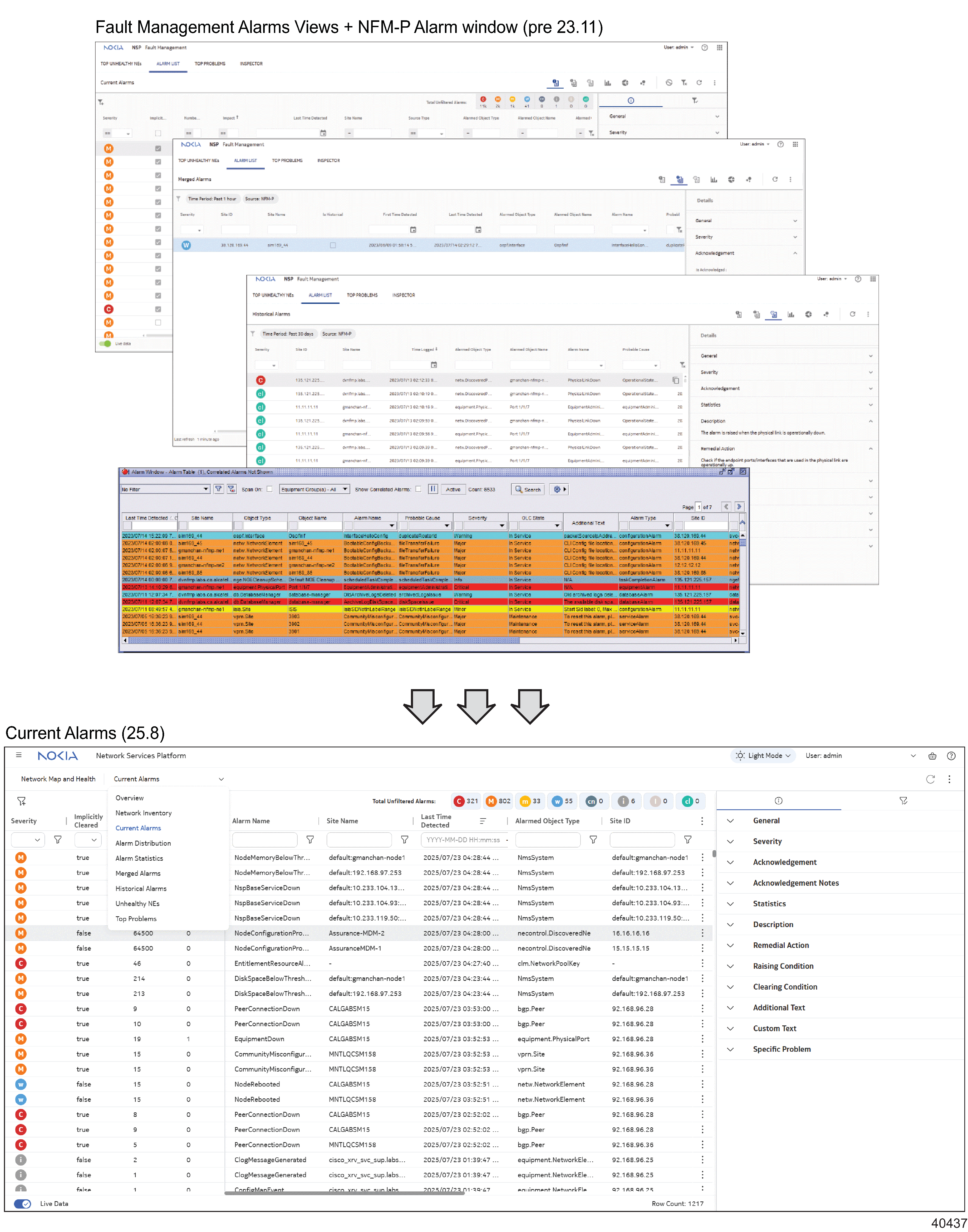Click the Search button in Alarm Window

click(x=528, y=489)
